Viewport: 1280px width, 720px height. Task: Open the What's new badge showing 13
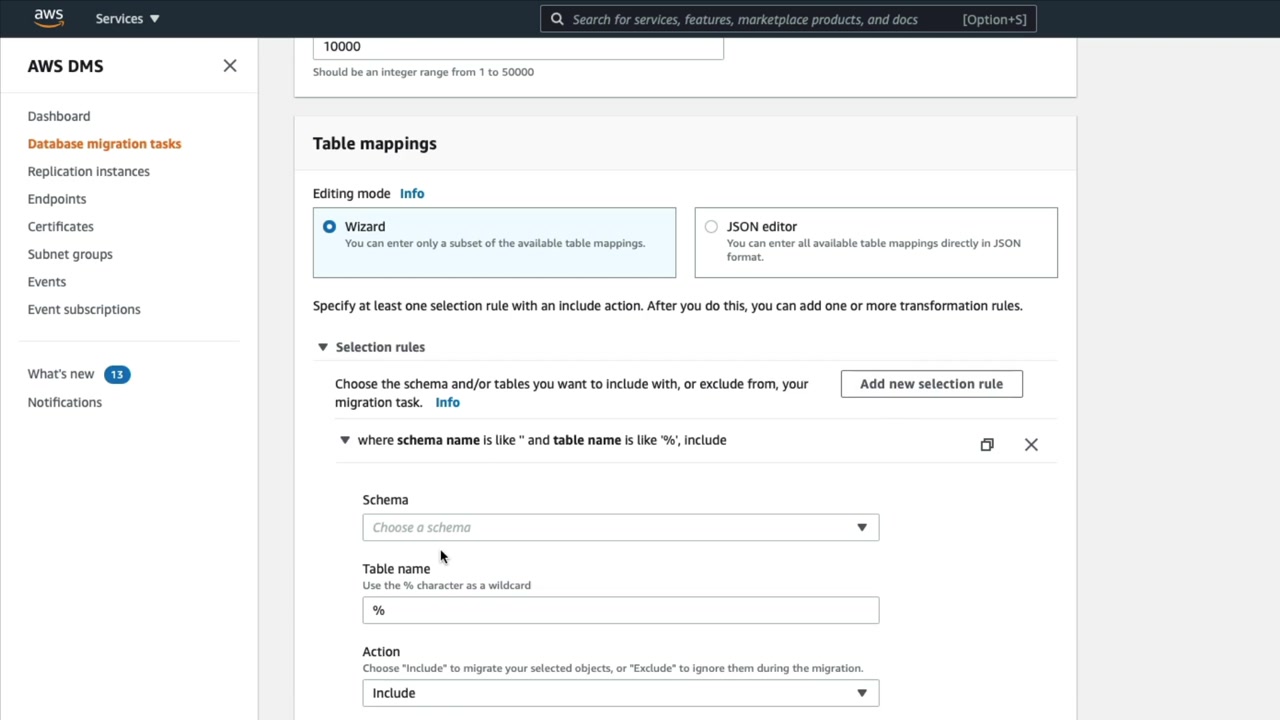[117, 374]
